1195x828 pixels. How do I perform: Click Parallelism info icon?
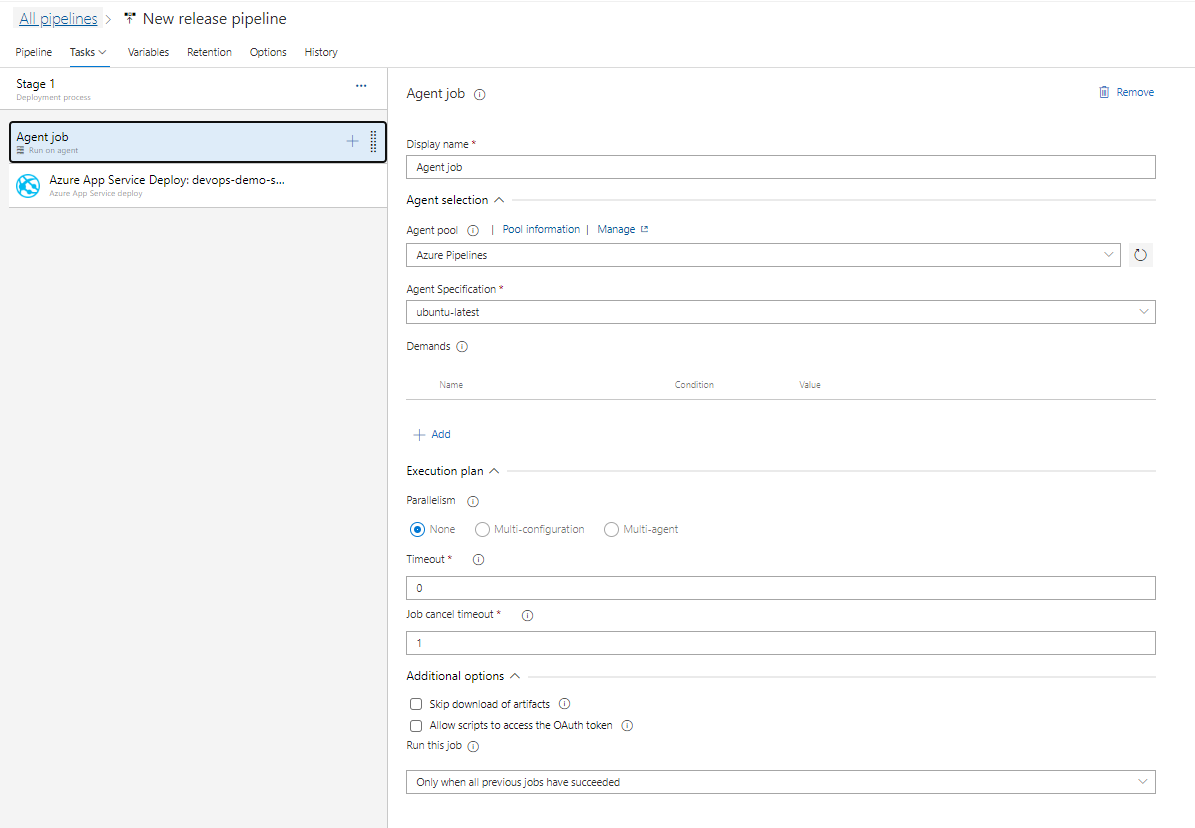(x=473, y=502)
